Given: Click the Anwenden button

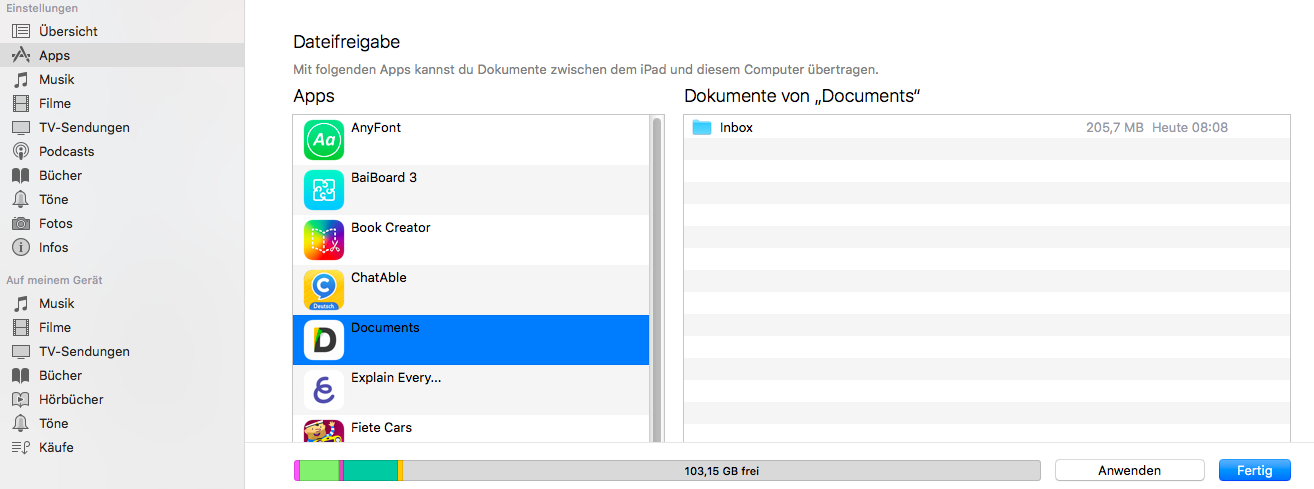Looking at the screenshot, I should click(1129, 470).
